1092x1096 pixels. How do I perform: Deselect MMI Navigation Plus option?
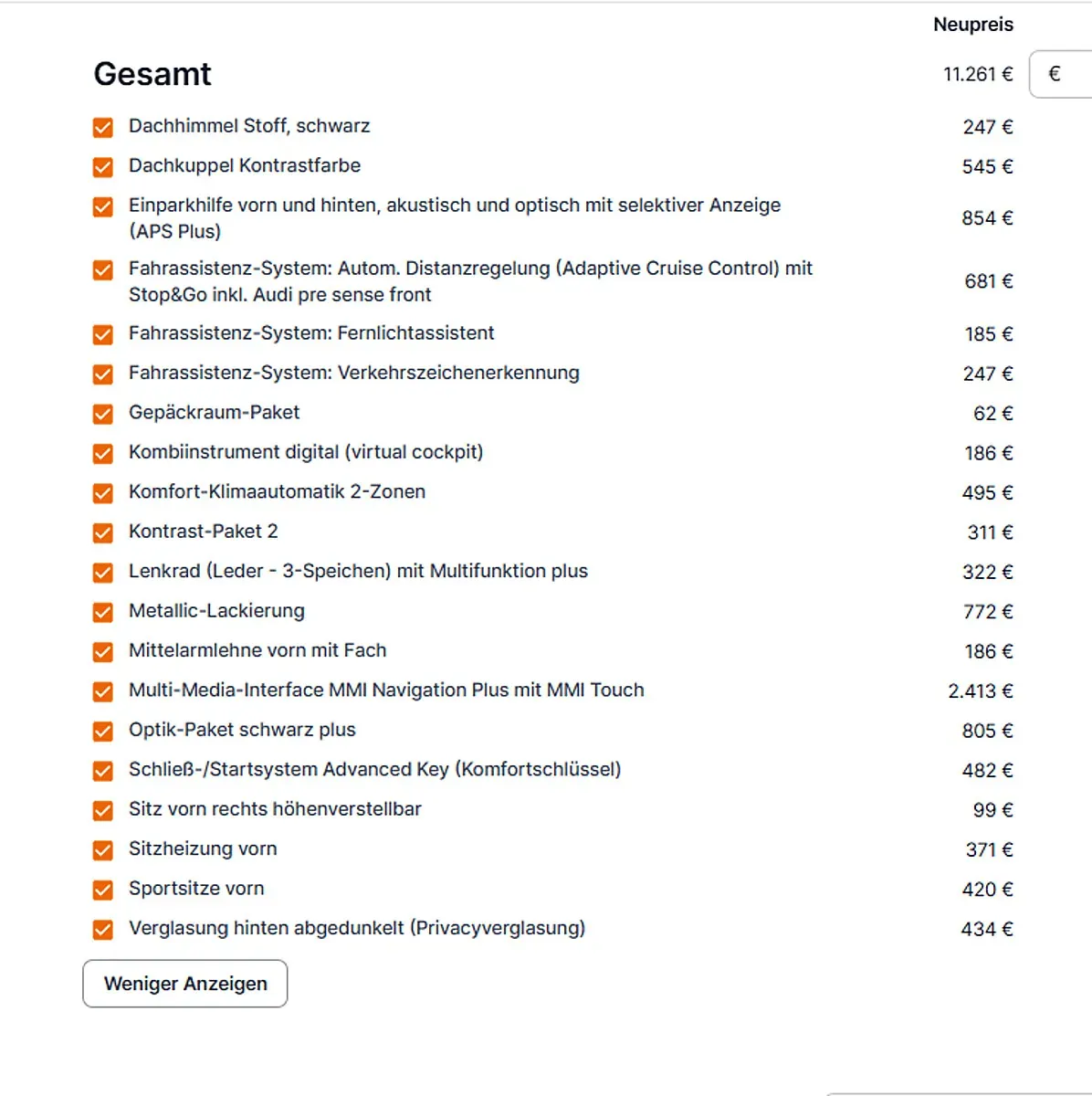point(103,691)
